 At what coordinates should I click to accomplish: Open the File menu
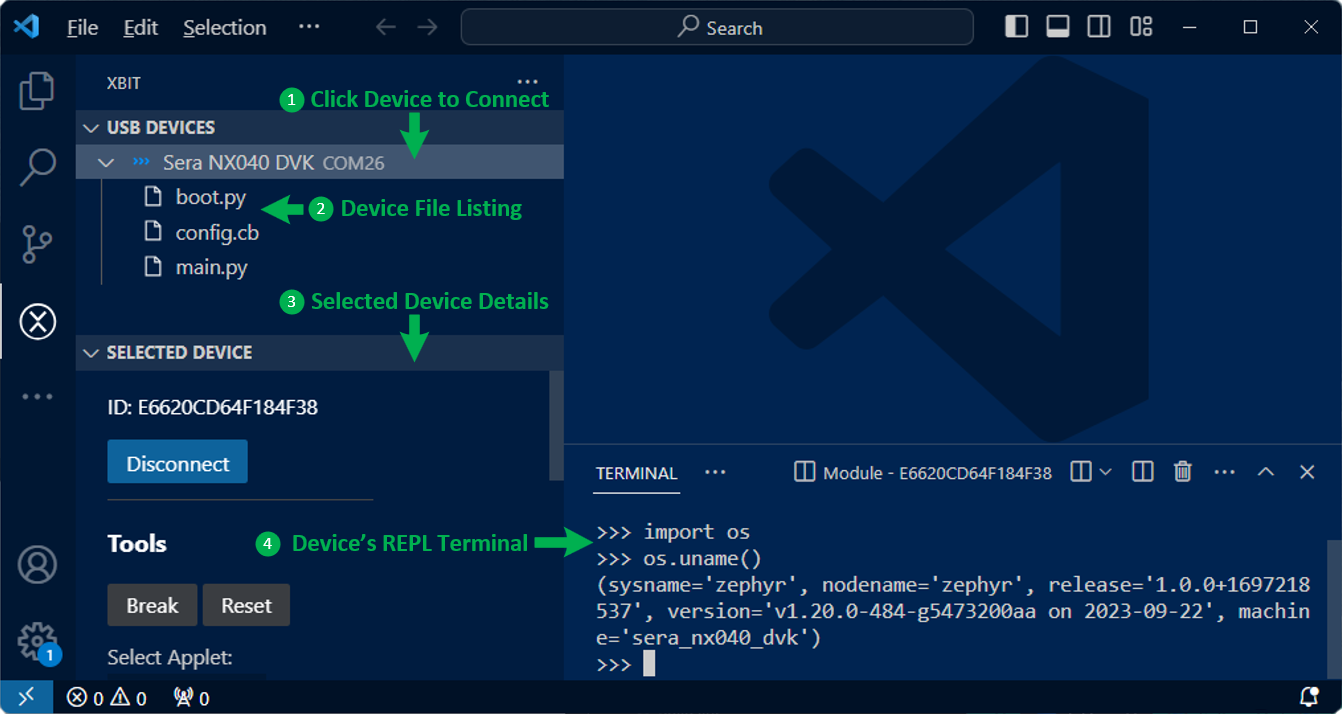click(x=82, y=27)
